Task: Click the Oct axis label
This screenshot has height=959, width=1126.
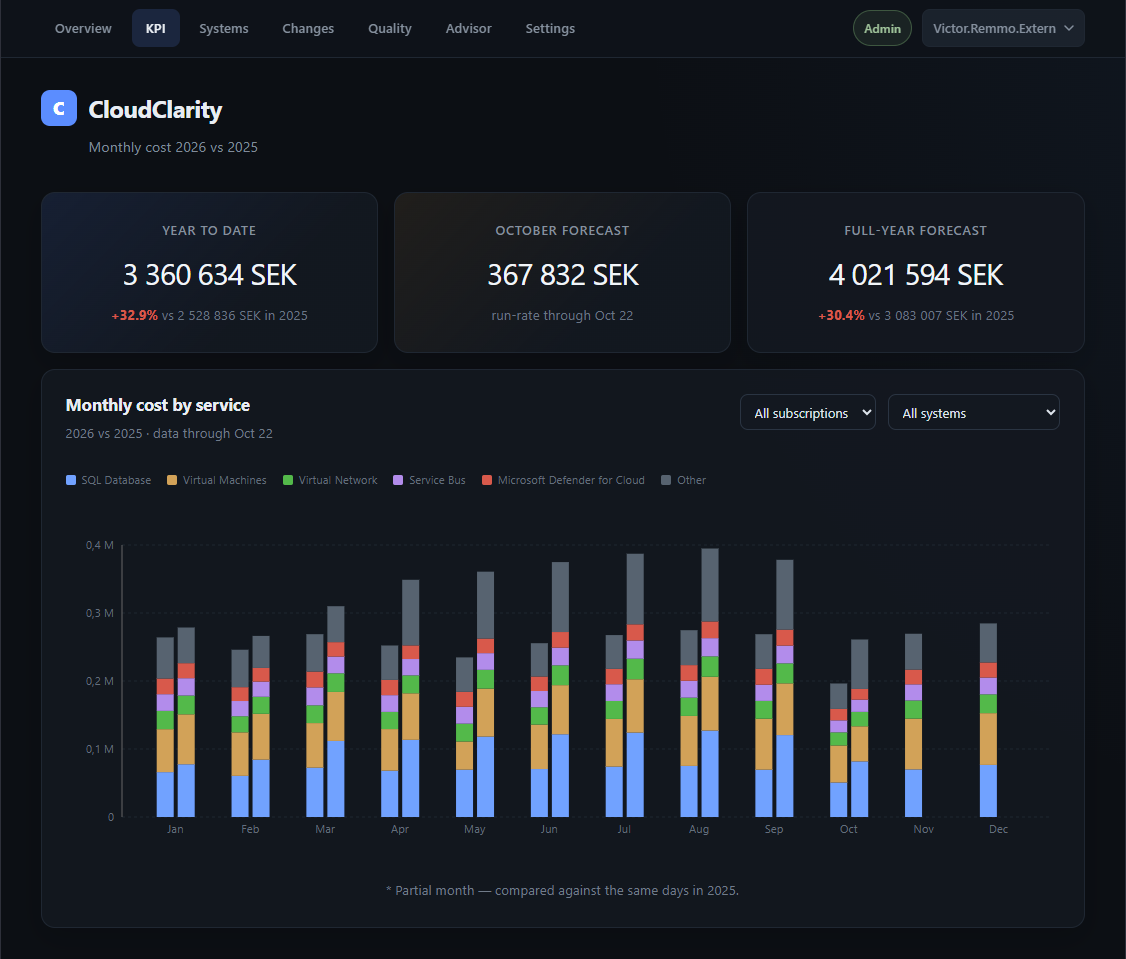Action: pyautogui.click(x=849, y=829)
